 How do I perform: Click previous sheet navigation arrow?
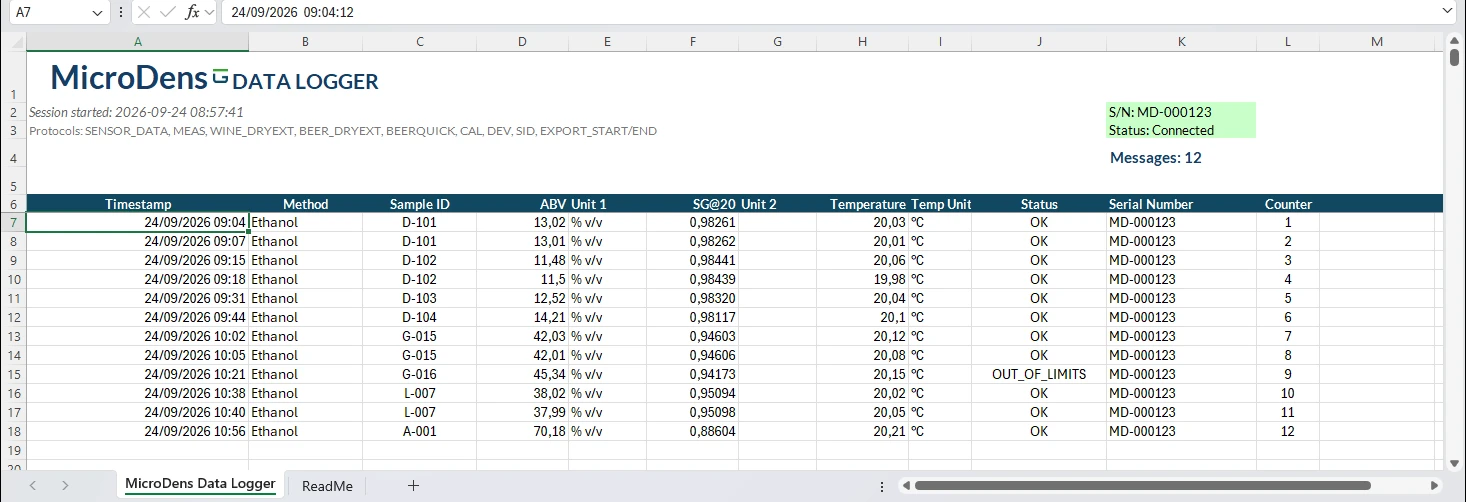33,486
